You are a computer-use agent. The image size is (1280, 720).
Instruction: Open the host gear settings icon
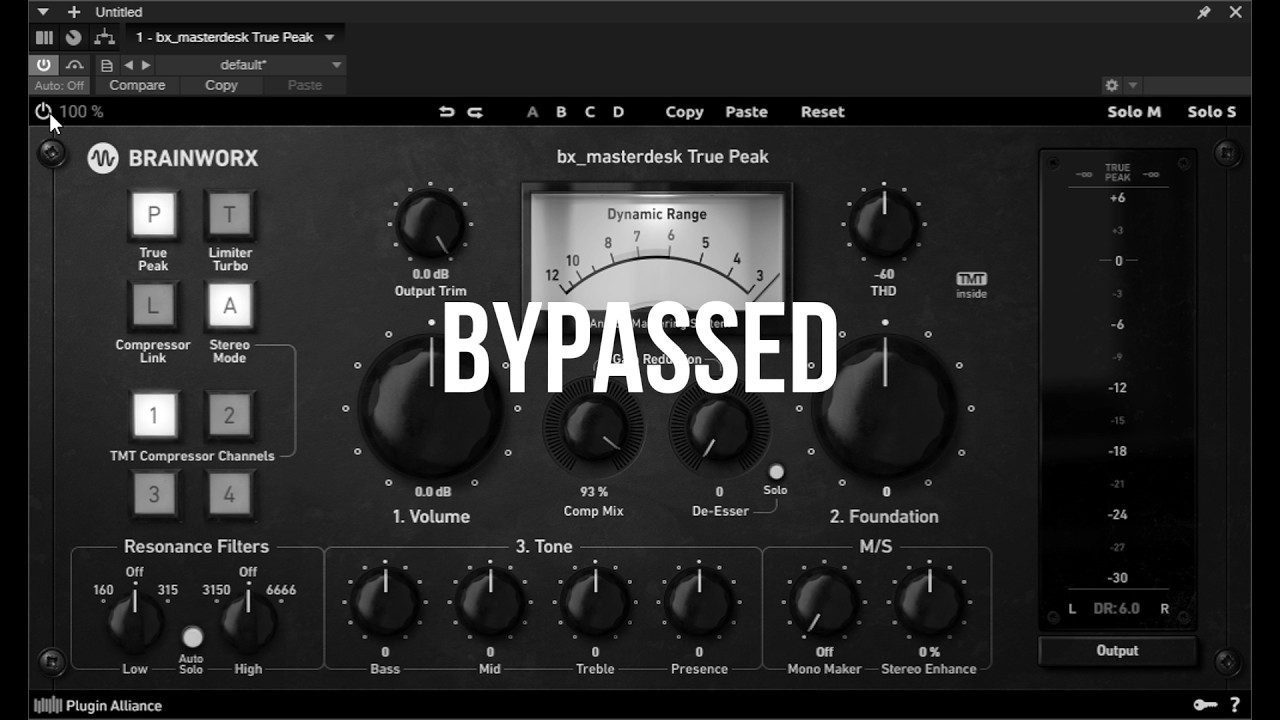coord(1111,86)
